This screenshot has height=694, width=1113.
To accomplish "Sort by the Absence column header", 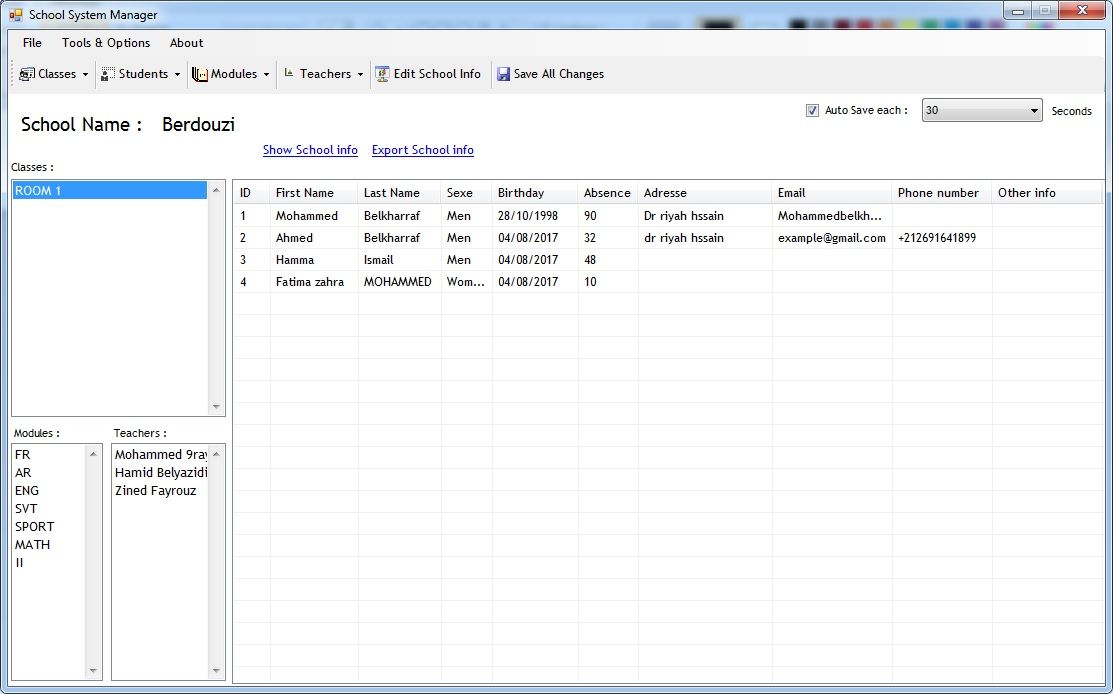I will 607,193.
